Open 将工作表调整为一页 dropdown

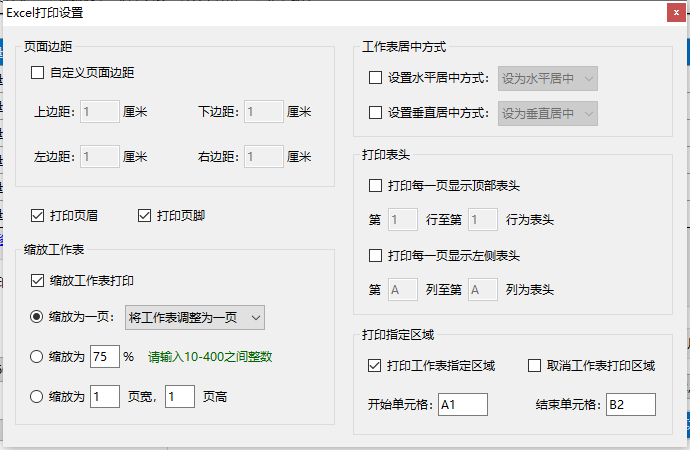(195, 317)
